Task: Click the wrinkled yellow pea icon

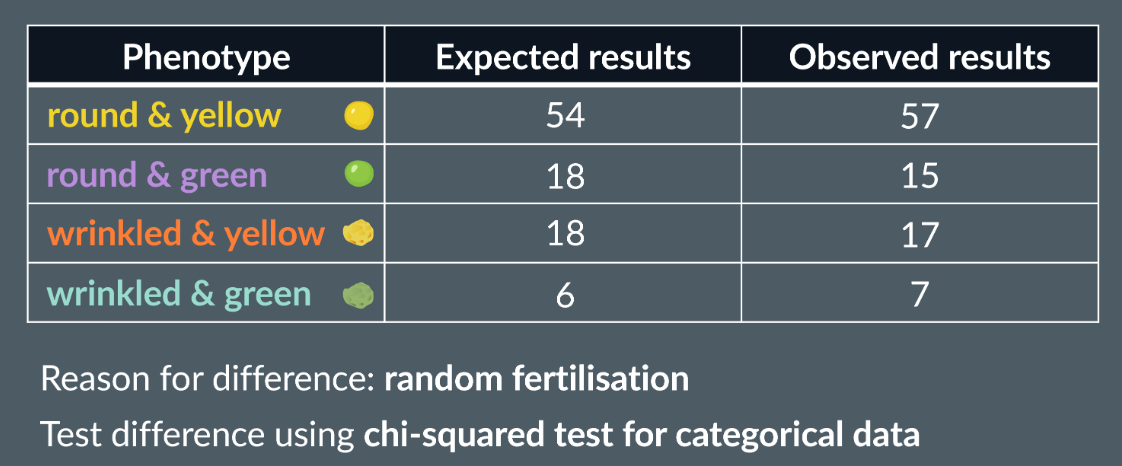Action: point(359,234)
